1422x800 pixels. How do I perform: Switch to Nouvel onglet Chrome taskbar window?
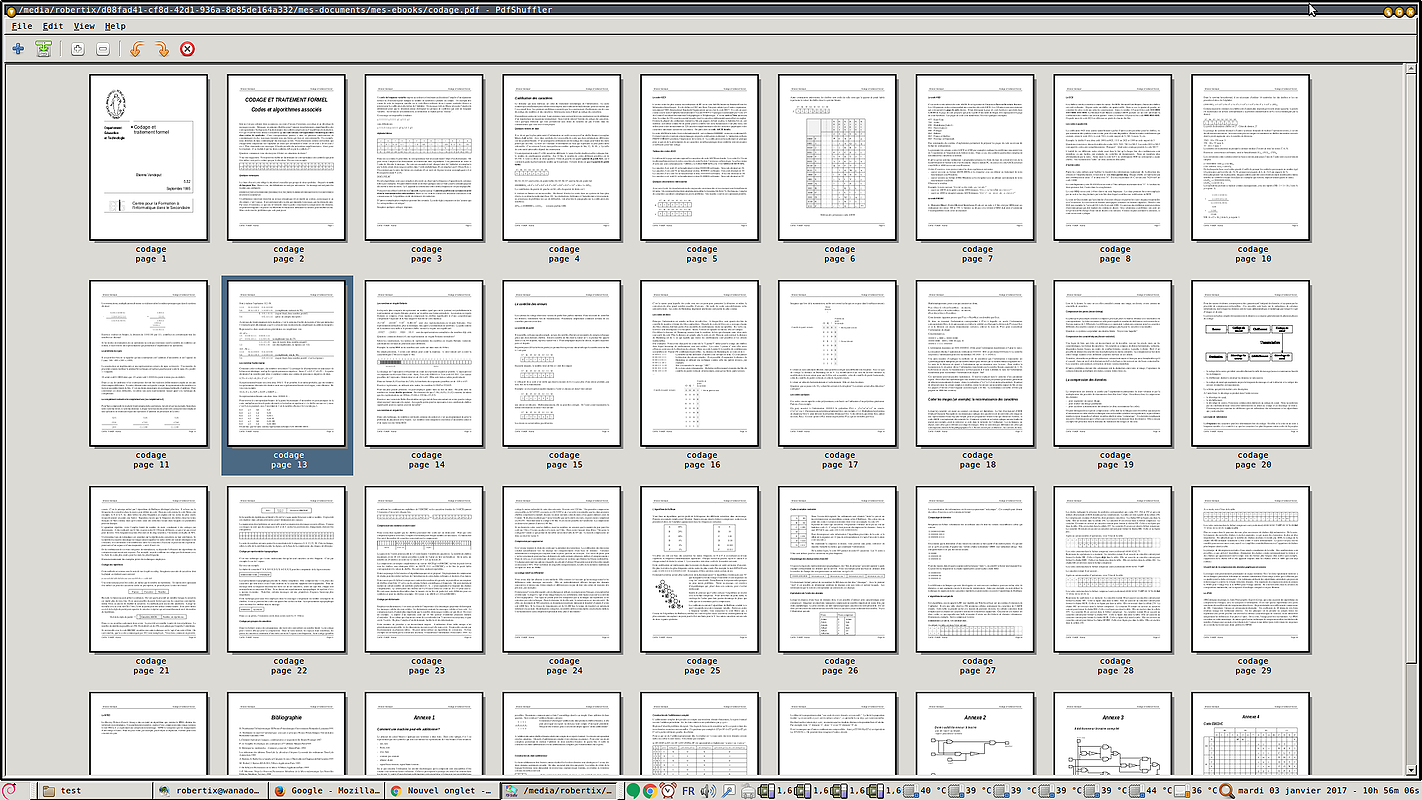click(x=443, y=790)
